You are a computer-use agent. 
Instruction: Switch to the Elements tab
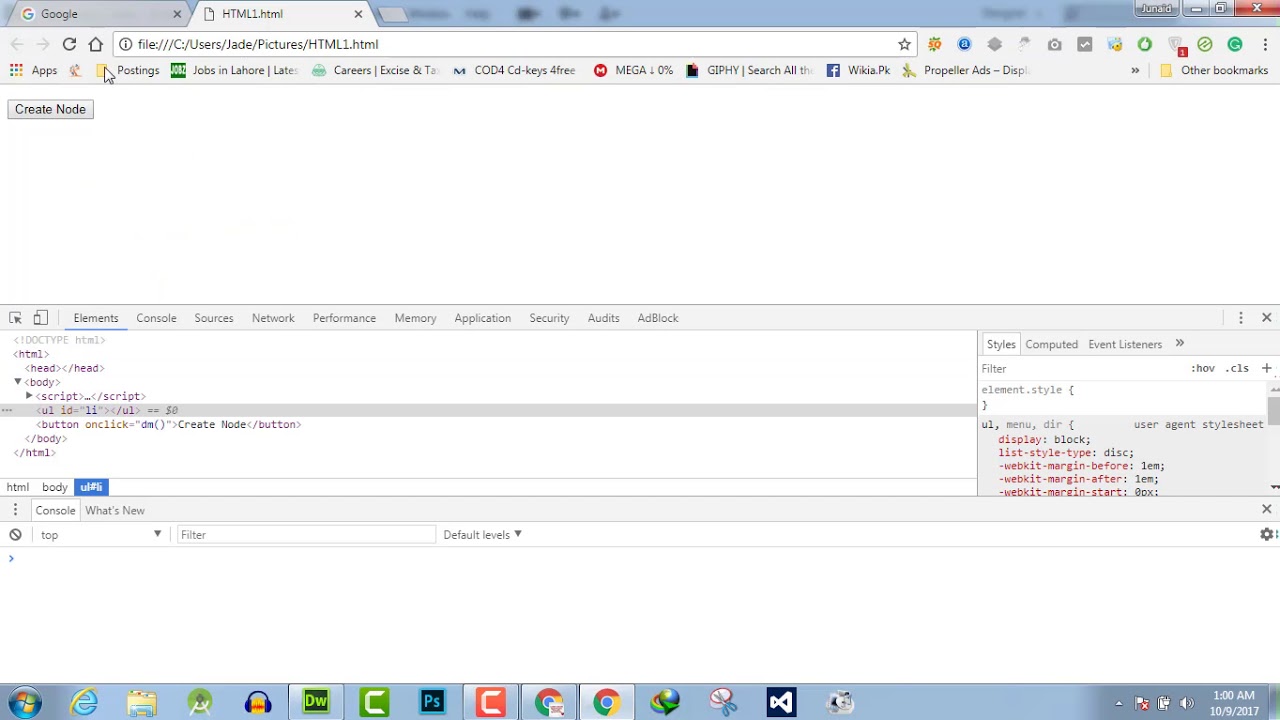click(96, 318)
